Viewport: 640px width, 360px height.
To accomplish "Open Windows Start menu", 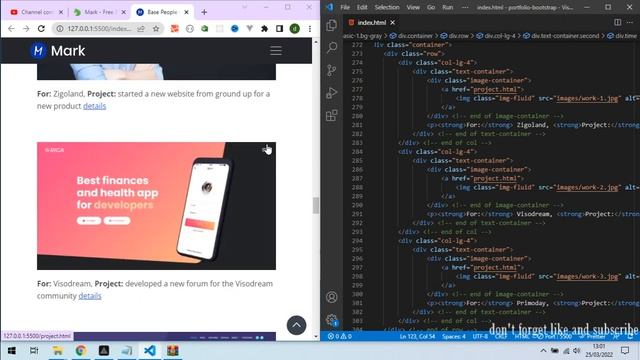I will pos(11,351).
